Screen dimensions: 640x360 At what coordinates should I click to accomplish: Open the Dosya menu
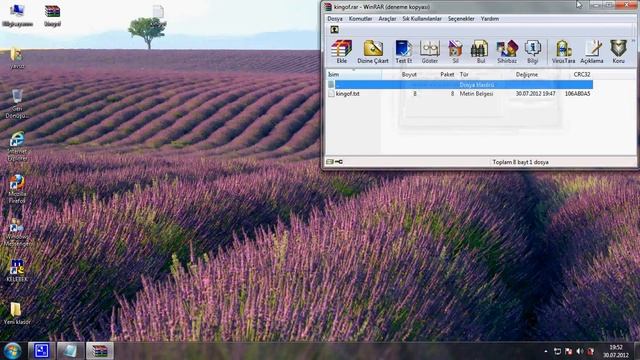coord(335,19)
